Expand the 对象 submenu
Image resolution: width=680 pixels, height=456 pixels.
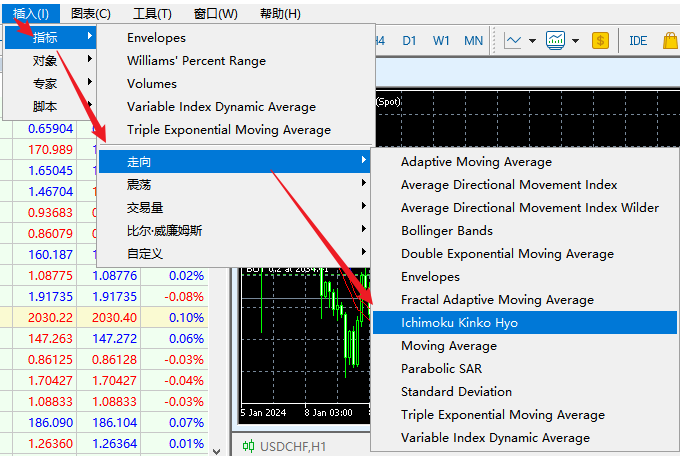coord(50,60)
